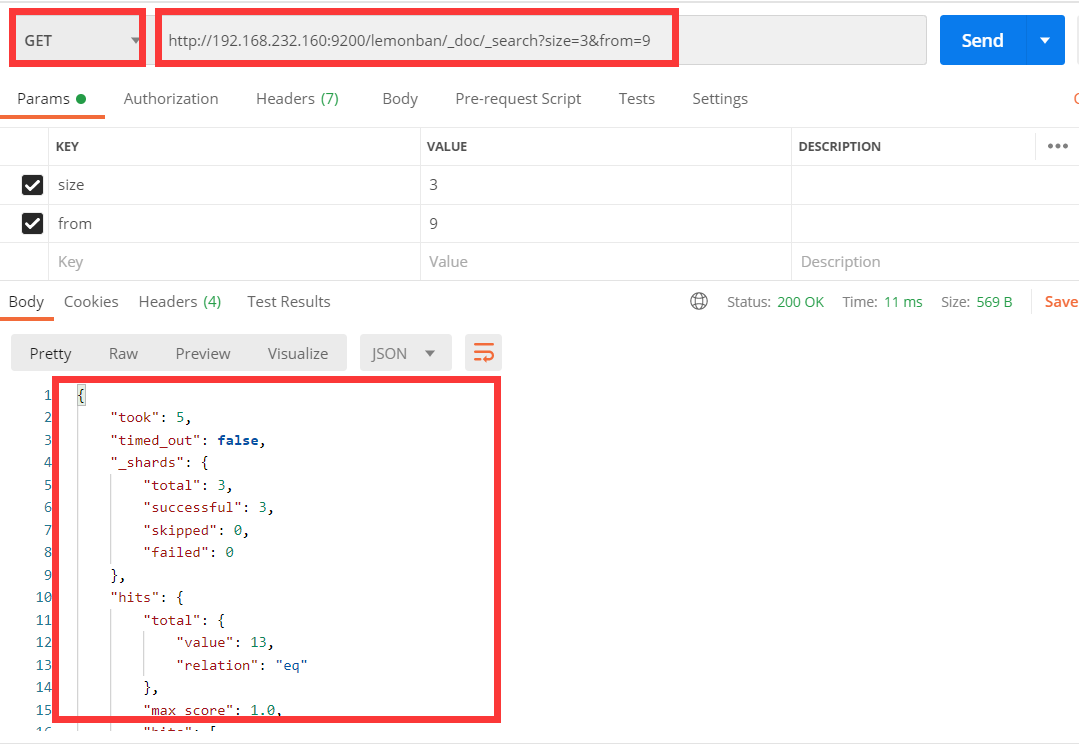Click the request URL field
This screenshot has height=749, width=1079.
point(540,41)
